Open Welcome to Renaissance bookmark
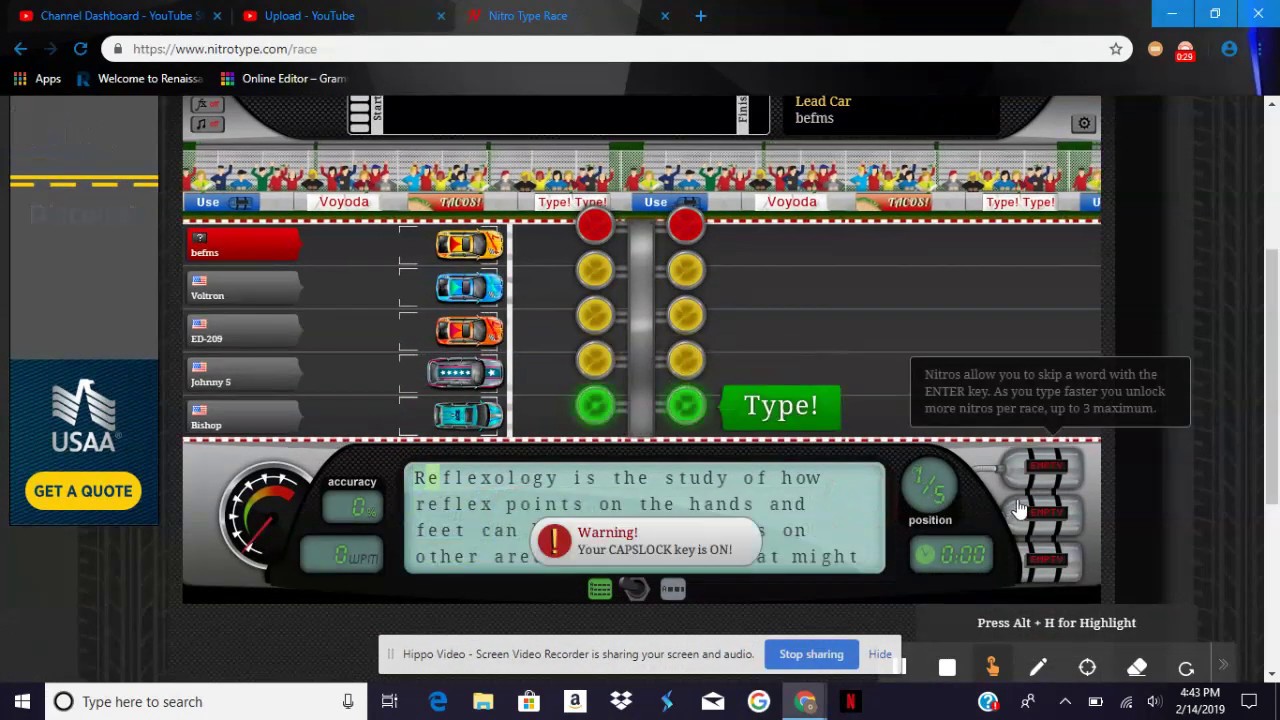 pyautogui.click(x=140, y=78)
